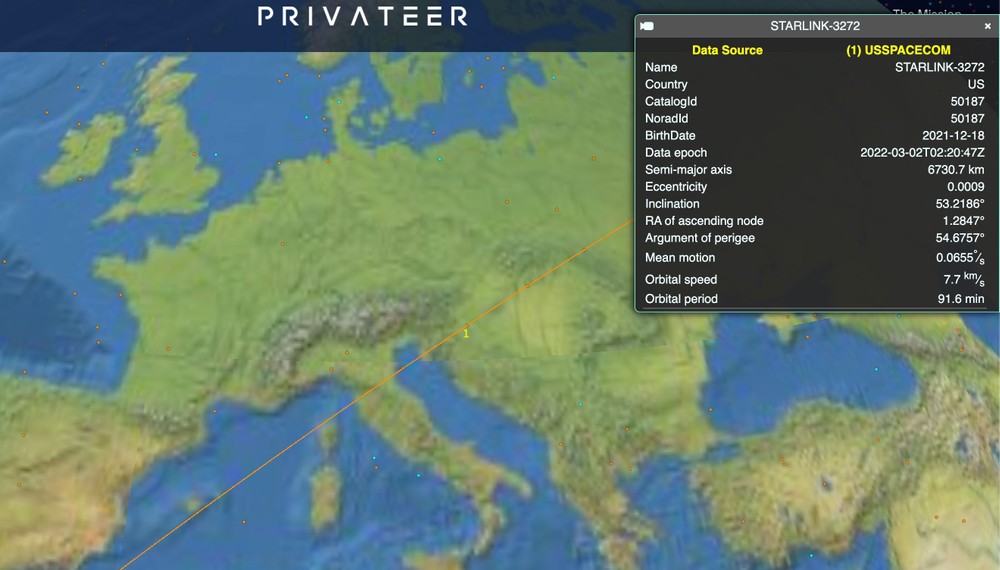The width and height of the screenshot is (1000, 570).
Task: Click the STARLINK-3272 panel title bar
Action: pyautogui.click(x=815, y=26)
